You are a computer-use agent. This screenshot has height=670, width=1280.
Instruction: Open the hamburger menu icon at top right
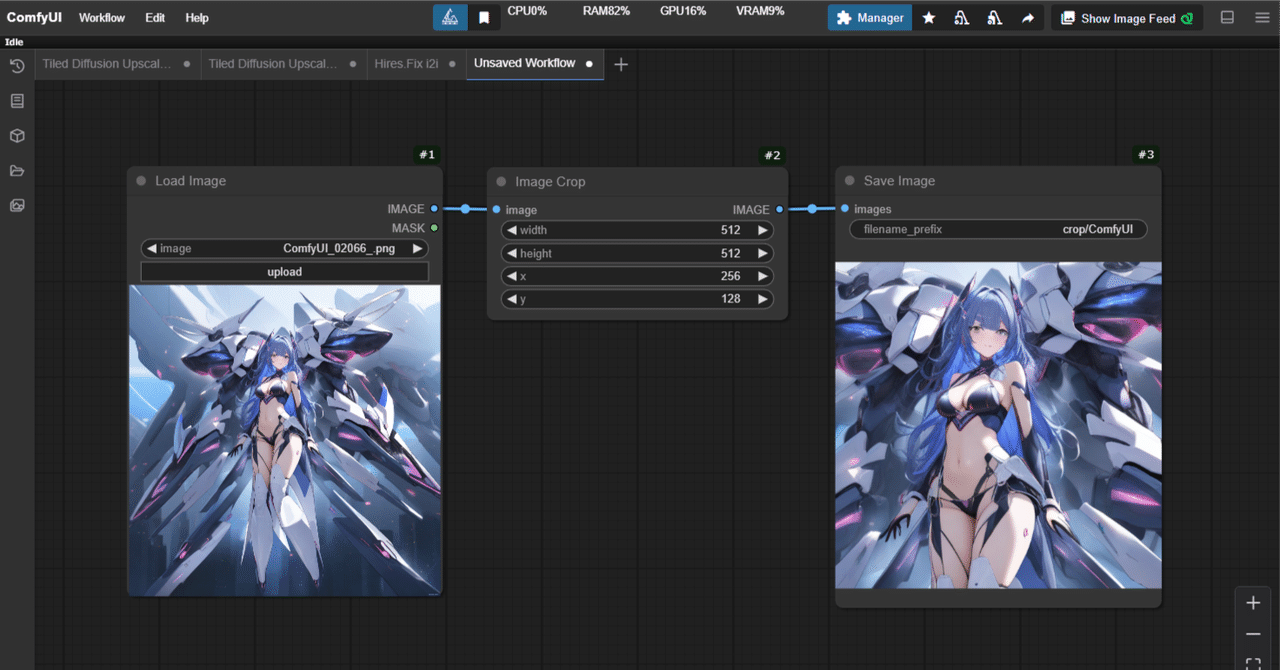click(x=1262, y=18)
